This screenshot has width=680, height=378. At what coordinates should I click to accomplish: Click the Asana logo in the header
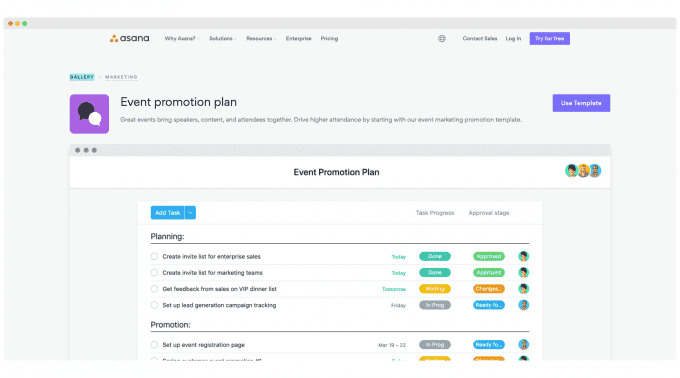click(x=129, y=39)
